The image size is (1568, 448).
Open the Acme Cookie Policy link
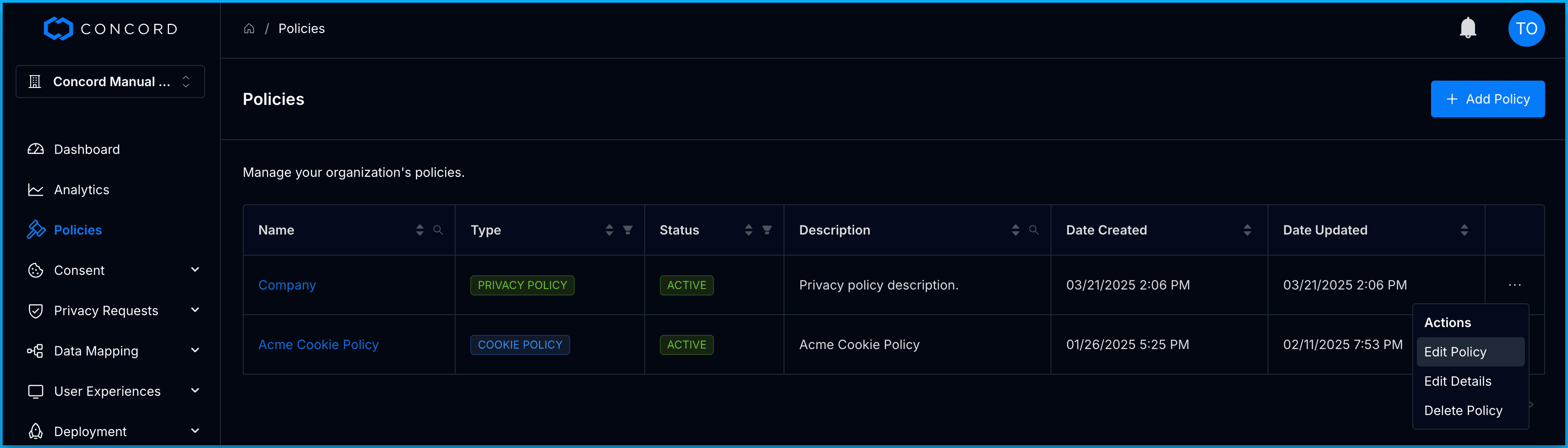pos(318,344)
